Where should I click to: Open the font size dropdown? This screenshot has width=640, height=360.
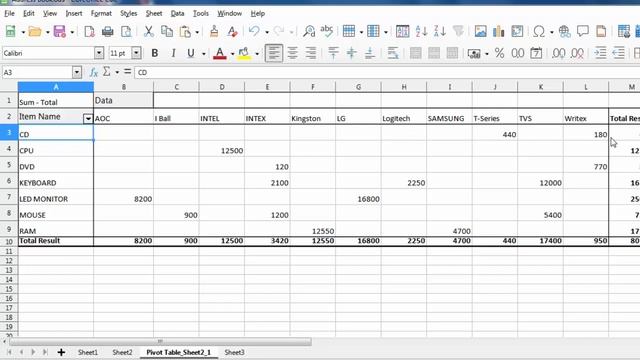pos(136,53)
